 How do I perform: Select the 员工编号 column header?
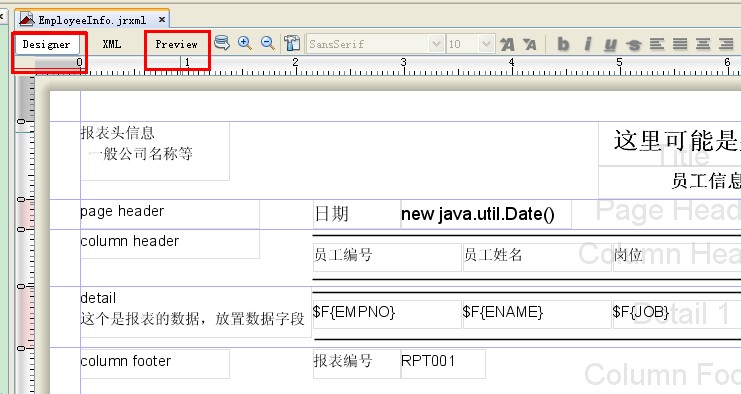(x=387, y=257)
